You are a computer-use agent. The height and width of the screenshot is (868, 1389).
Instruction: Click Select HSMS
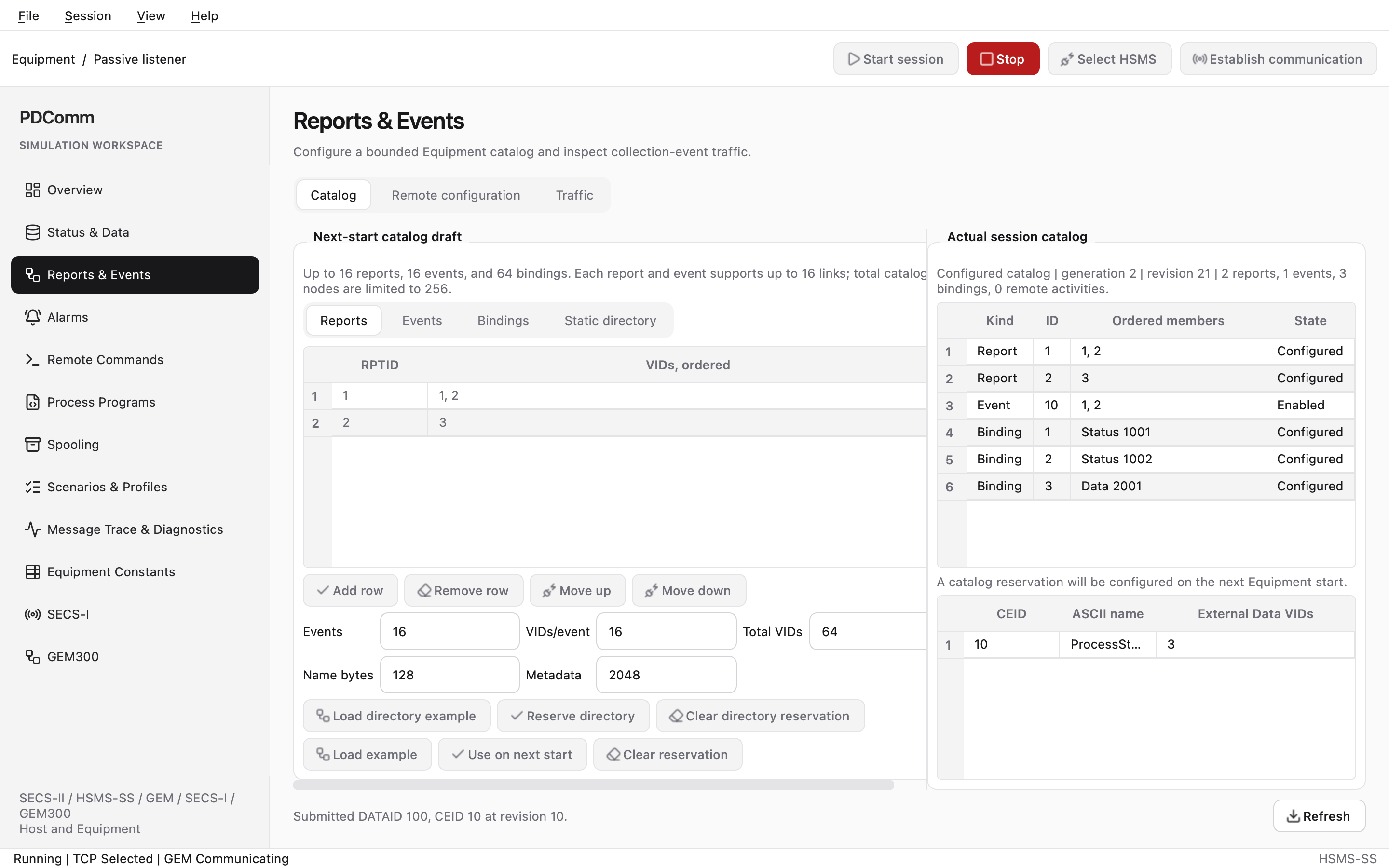pyautogui.click(x=1109, y=59)
